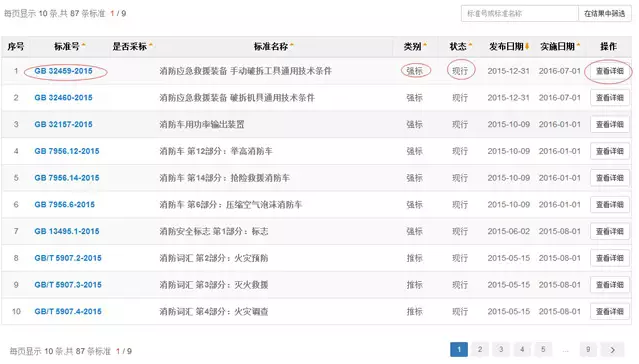The image size is (639, 364).
Task: Sort by 标准名称 column arrow
Action: click(x=292, y=44)
